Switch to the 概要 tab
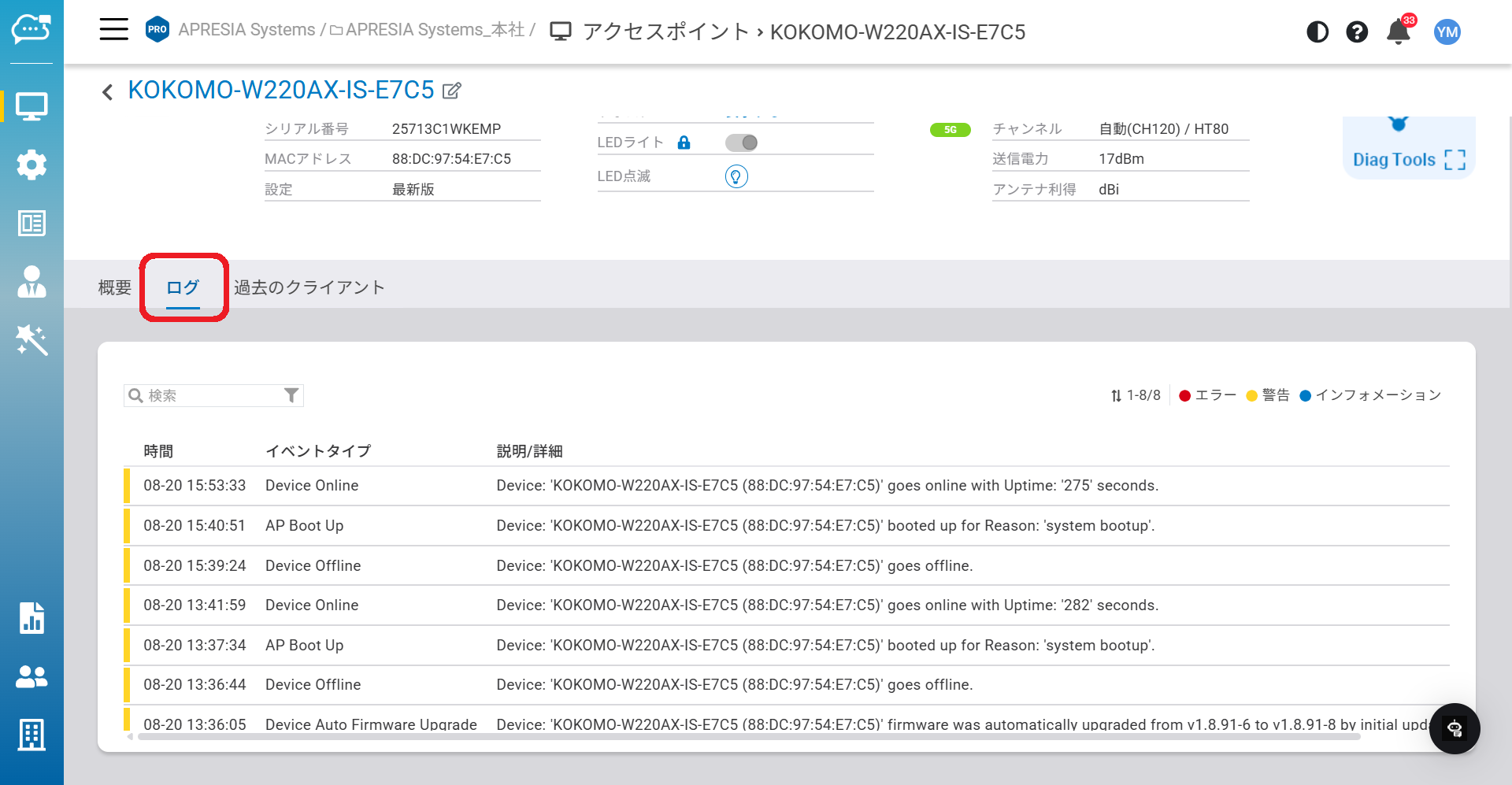 click(x=115, y=287)
